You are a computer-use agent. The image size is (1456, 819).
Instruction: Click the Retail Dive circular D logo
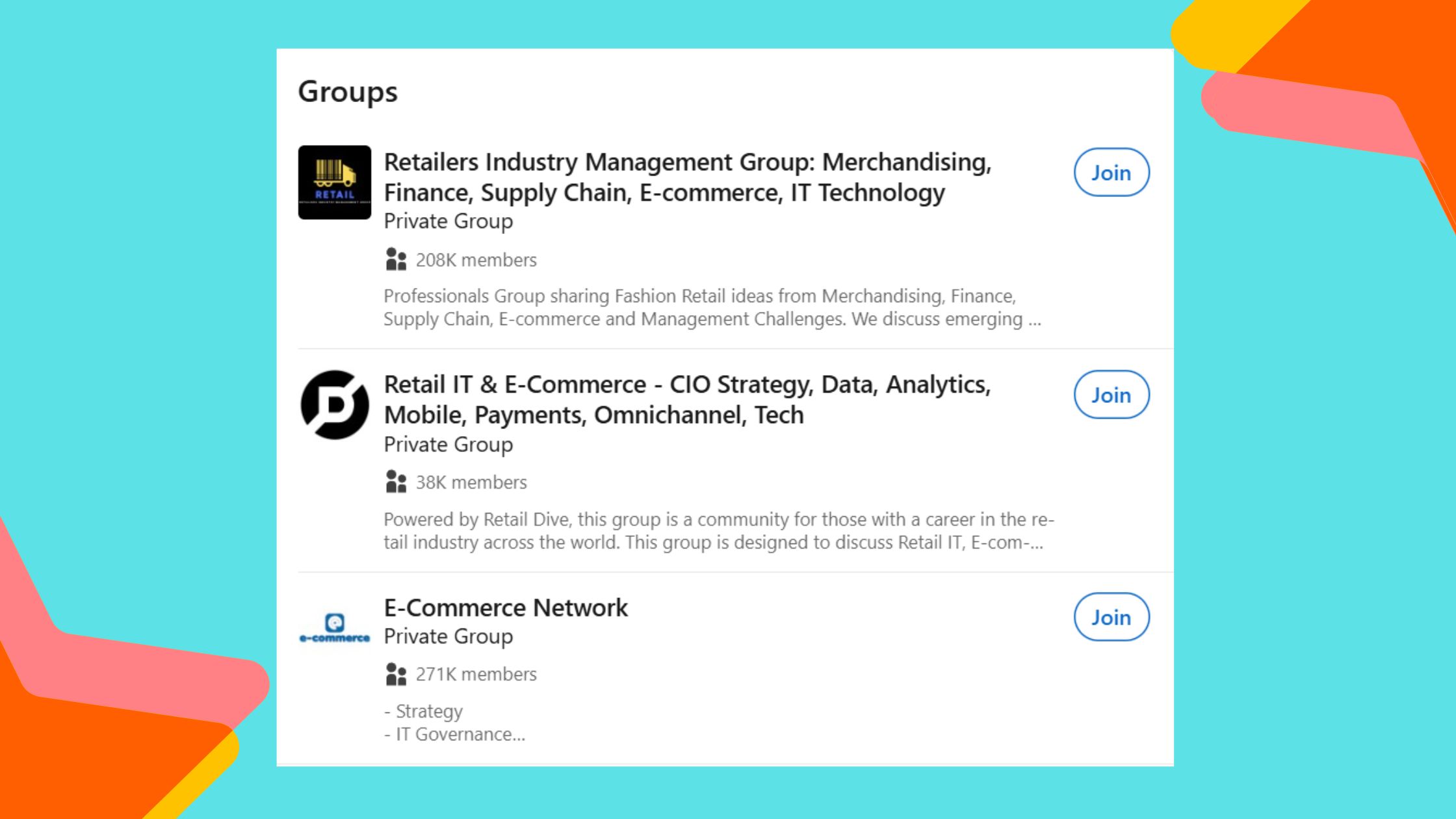(334, 406)
